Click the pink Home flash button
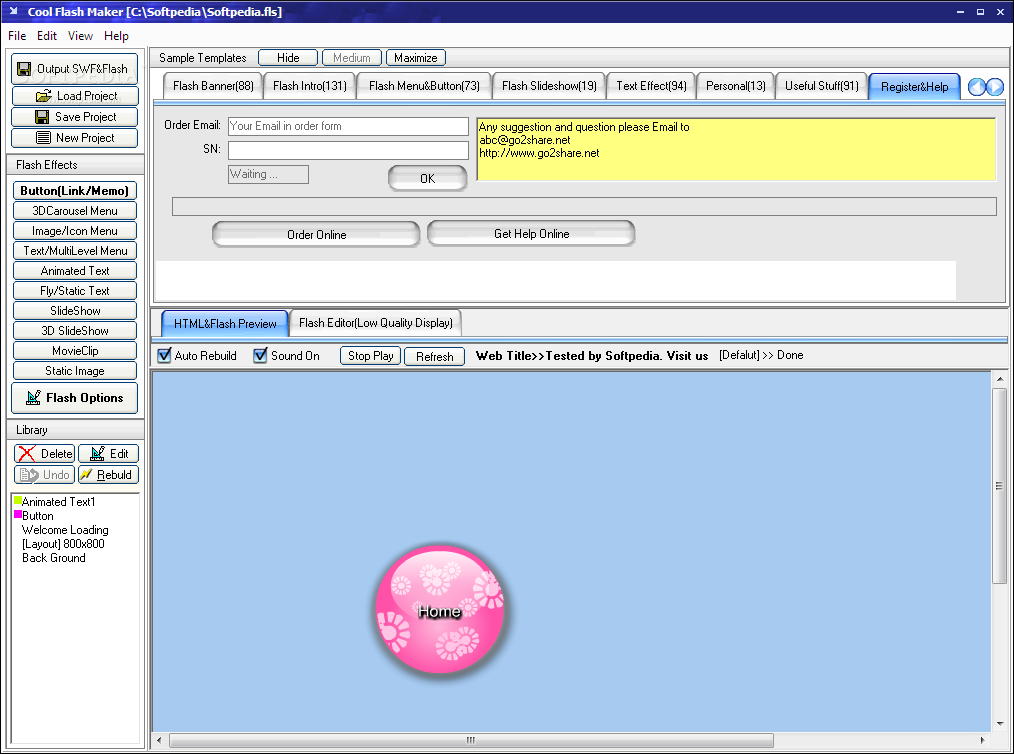The image size is (1014, 754). point(440,609)
